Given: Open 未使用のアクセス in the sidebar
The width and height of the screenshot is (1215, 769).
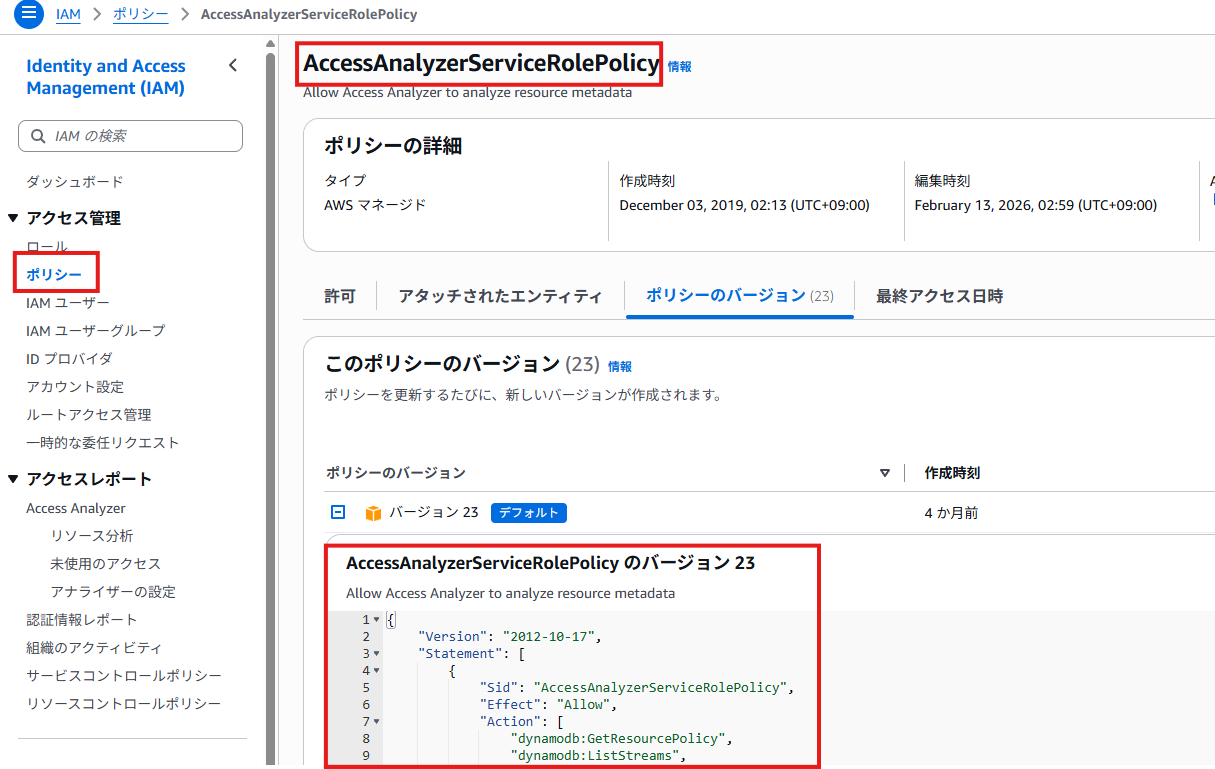Looking at the screenshot, I should pos(106,564).
